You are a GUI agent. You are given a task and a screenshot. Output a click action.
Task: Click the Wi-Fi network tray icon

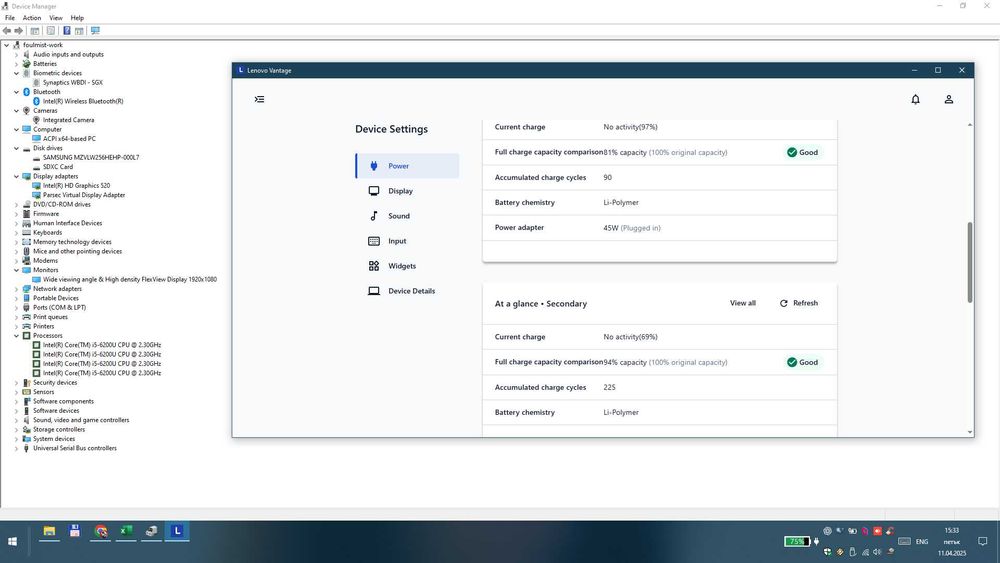coord(865,552)
